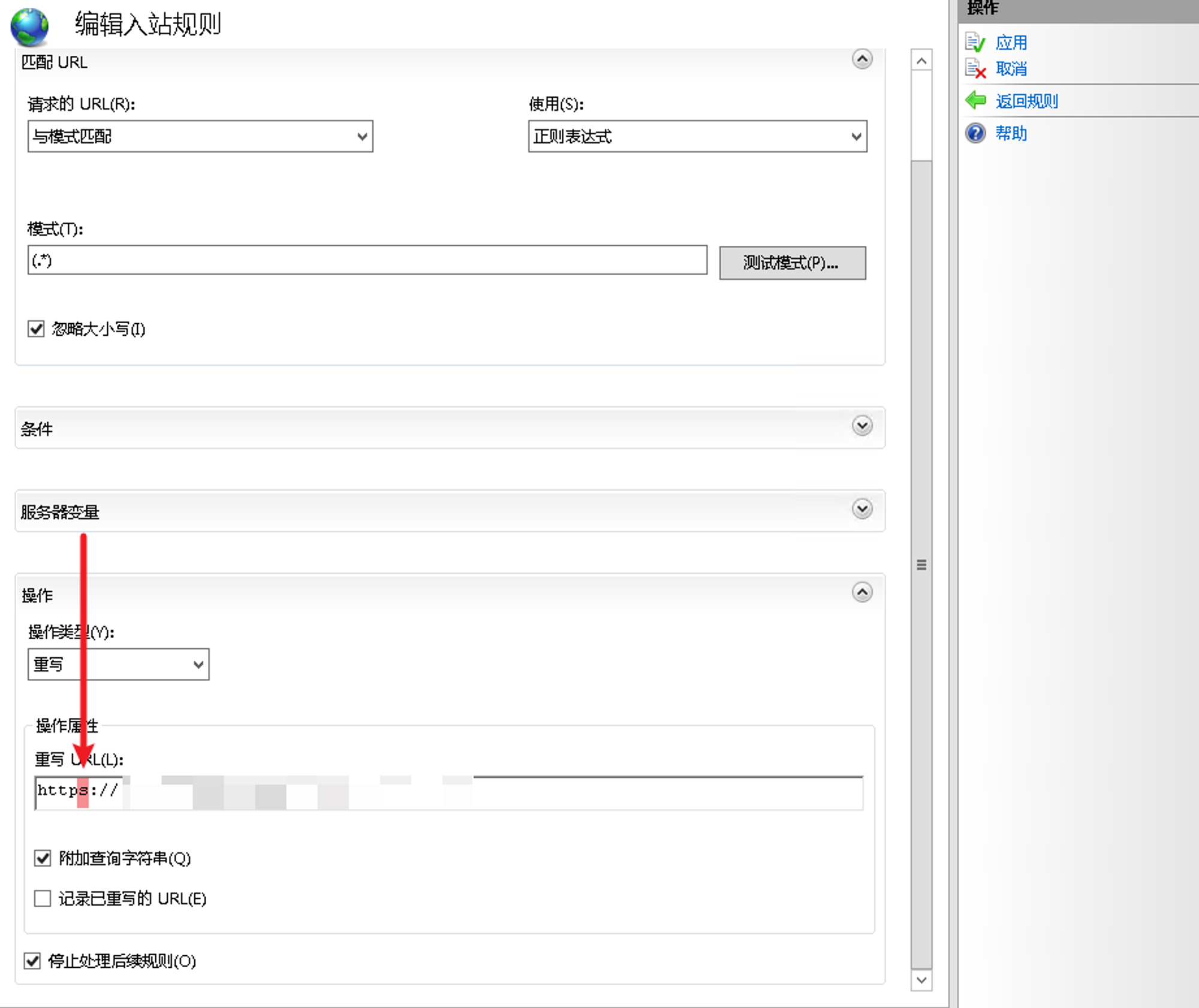Toggle the 忽略大小写 checkbox
The width and height of the screenshot is (1199, 1008).
pos(36,329)
